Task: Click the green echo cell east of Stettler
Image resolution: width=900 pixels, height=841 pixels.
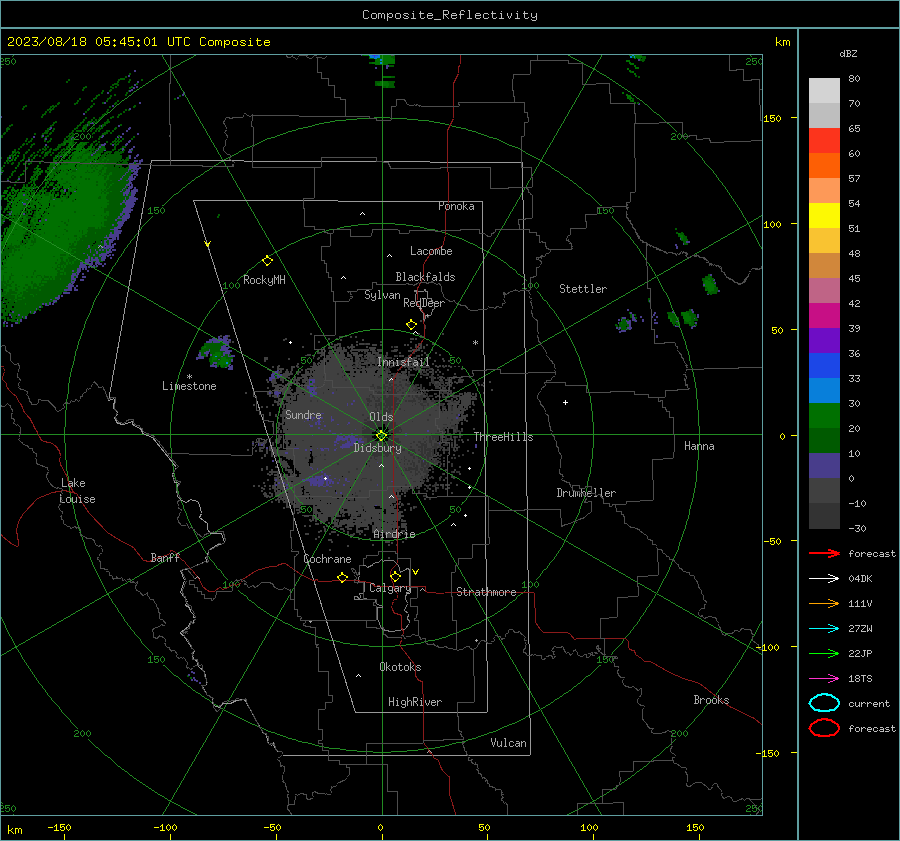Action: coord(710,284)
